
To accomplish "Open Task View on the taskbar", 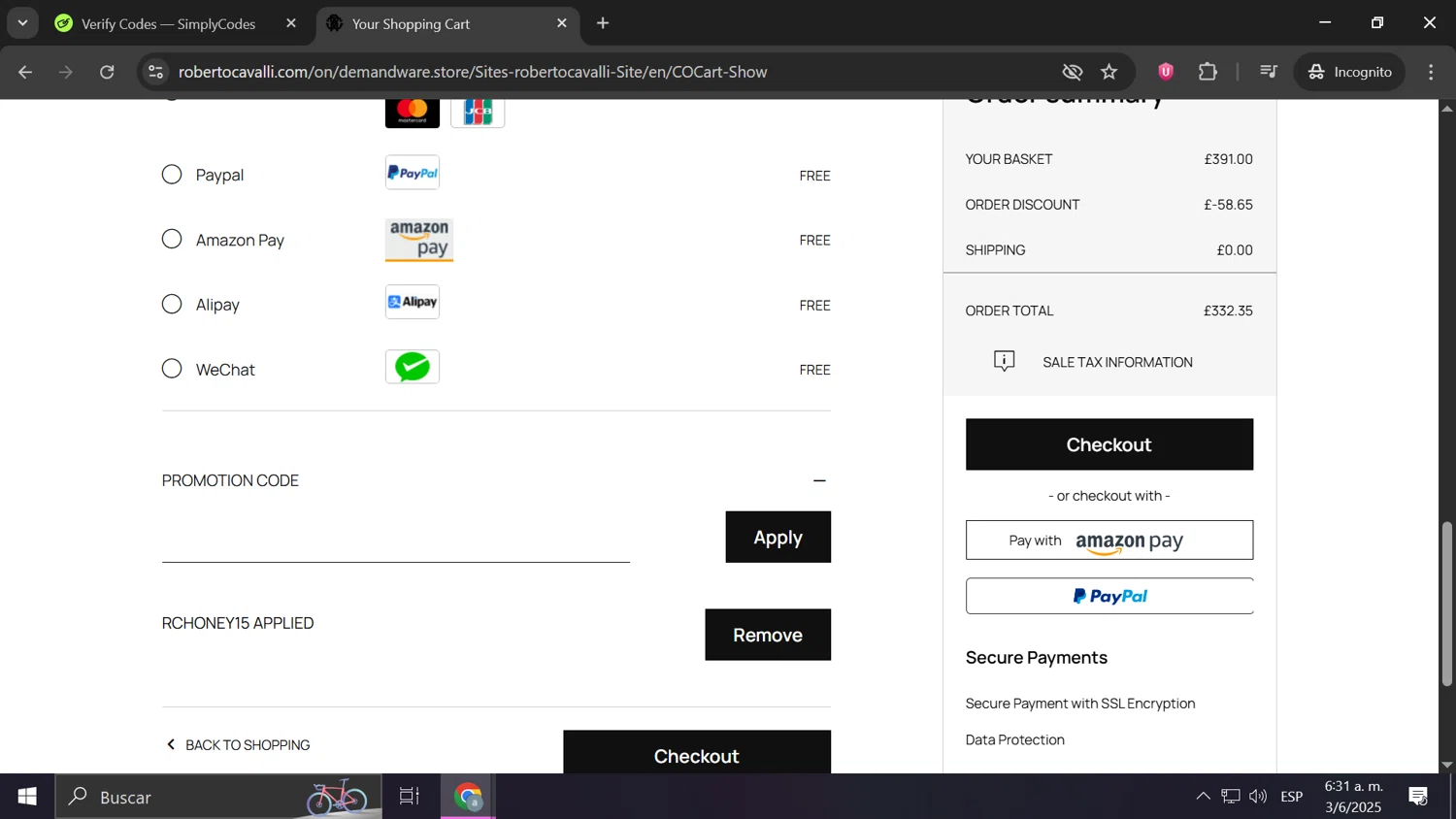I will (410, 797).
